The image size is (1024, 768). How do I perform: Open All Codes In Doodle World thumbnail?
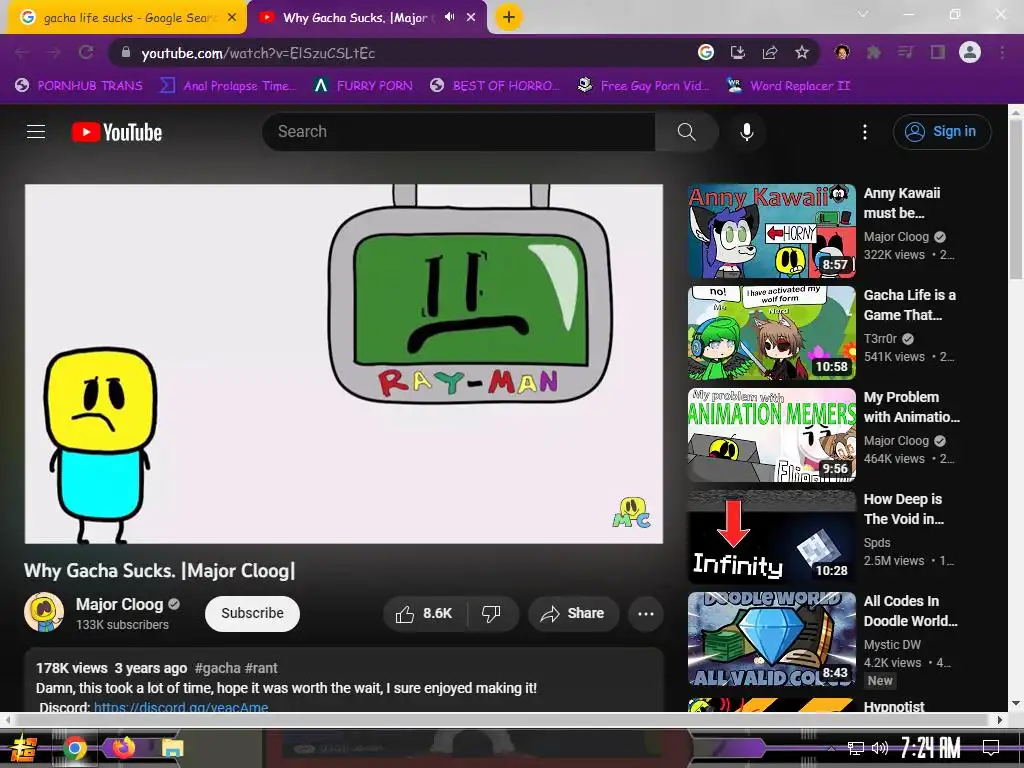point(771,639)
